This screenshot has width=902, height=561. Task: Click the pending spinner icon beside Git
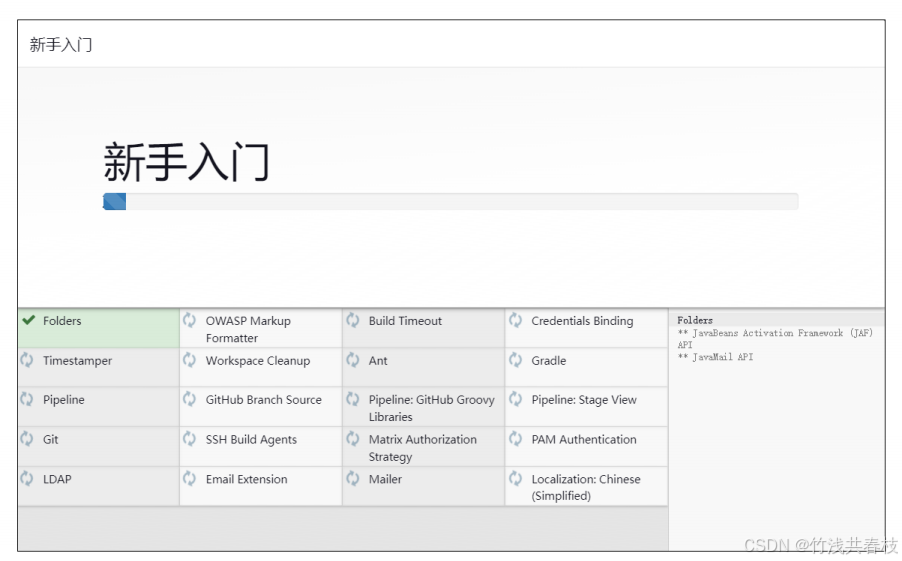click(26, 439)
